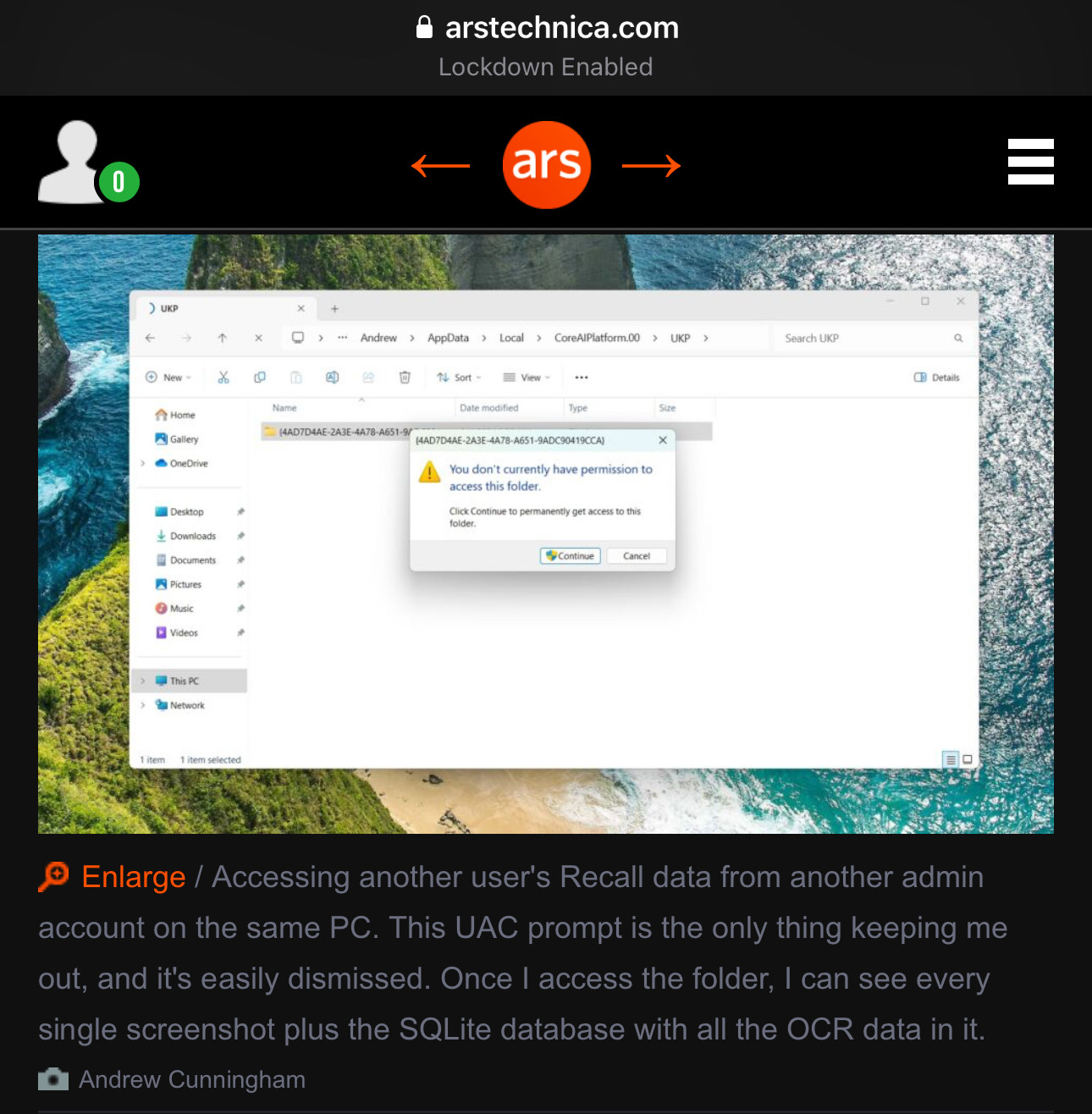Click the Ars Technica logo

546,165
